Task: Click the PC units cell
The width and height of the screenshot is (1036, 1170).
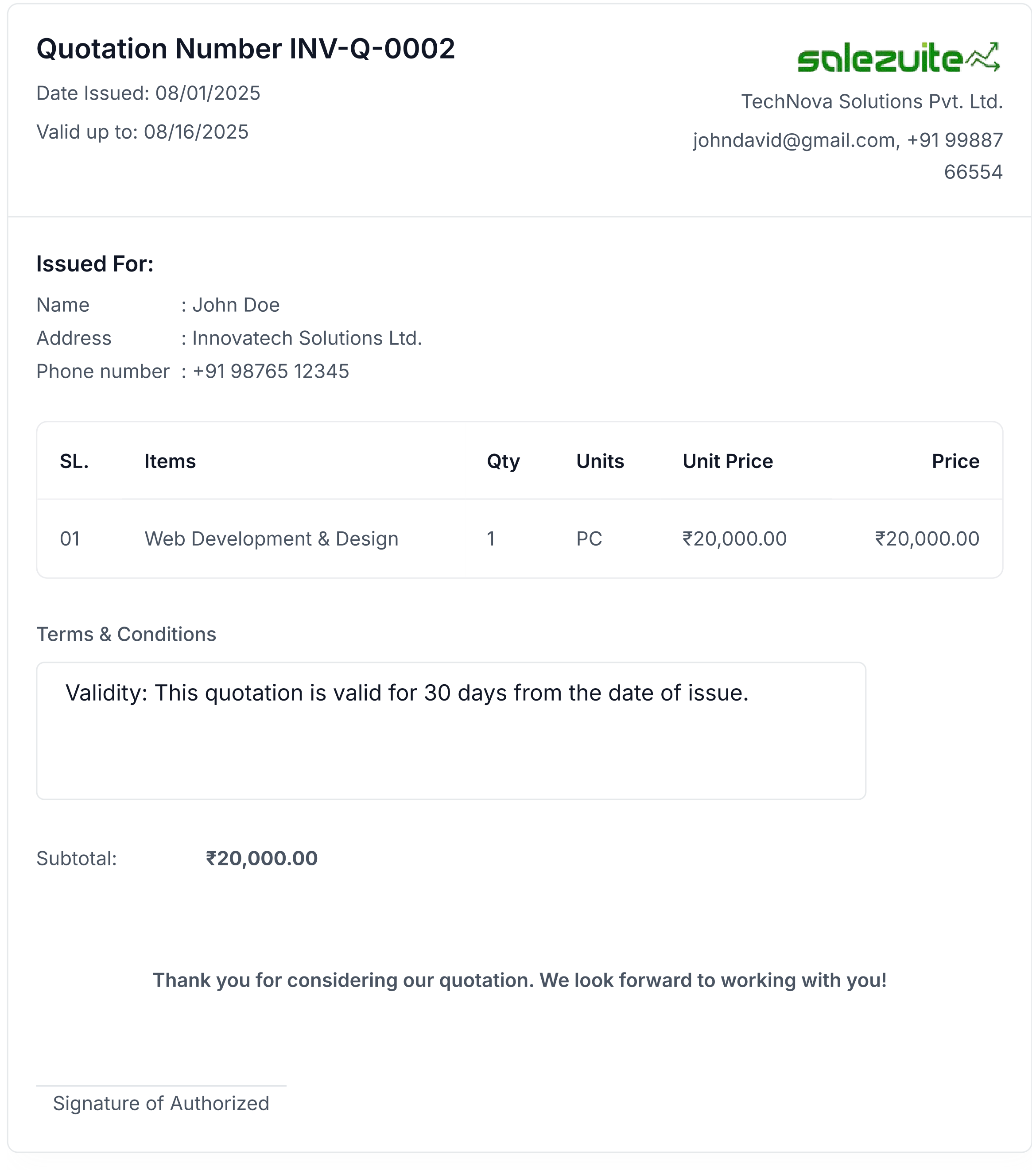Action: point(589,539)
